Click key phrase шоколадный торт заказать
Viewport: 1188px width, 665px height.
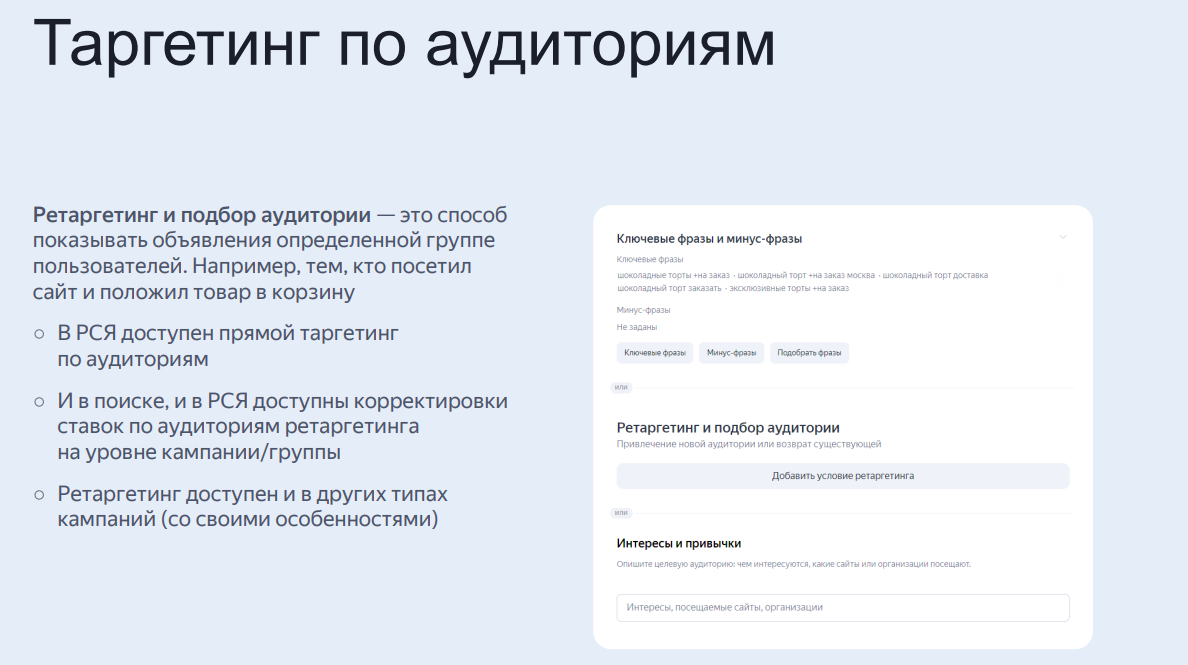669,288
